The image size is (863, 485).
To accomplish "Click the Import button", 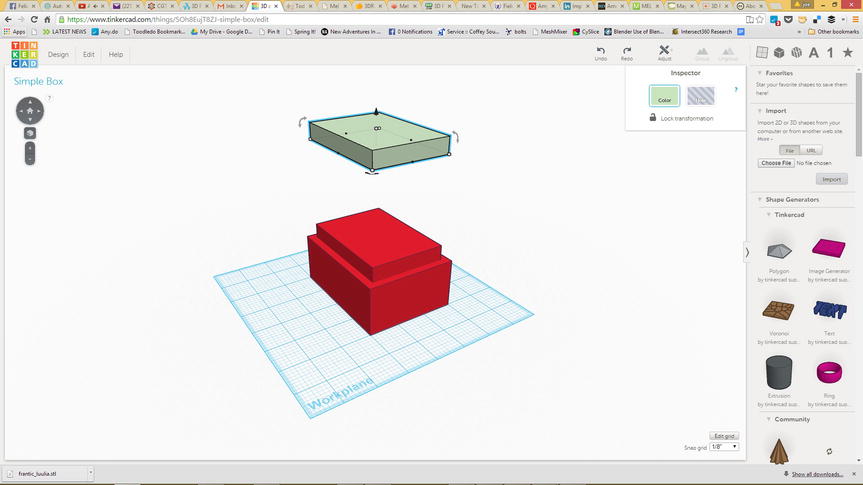I will 832,179.
